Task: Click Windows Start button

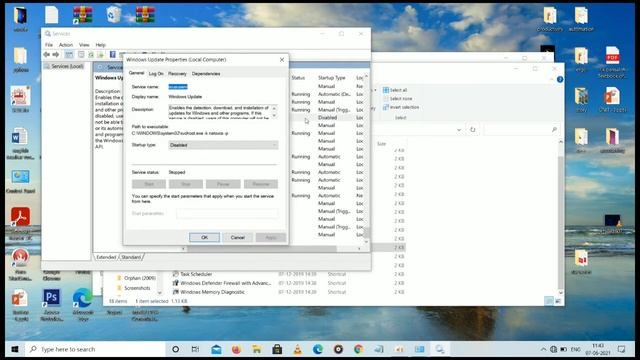Action: (x=15, y=349)
